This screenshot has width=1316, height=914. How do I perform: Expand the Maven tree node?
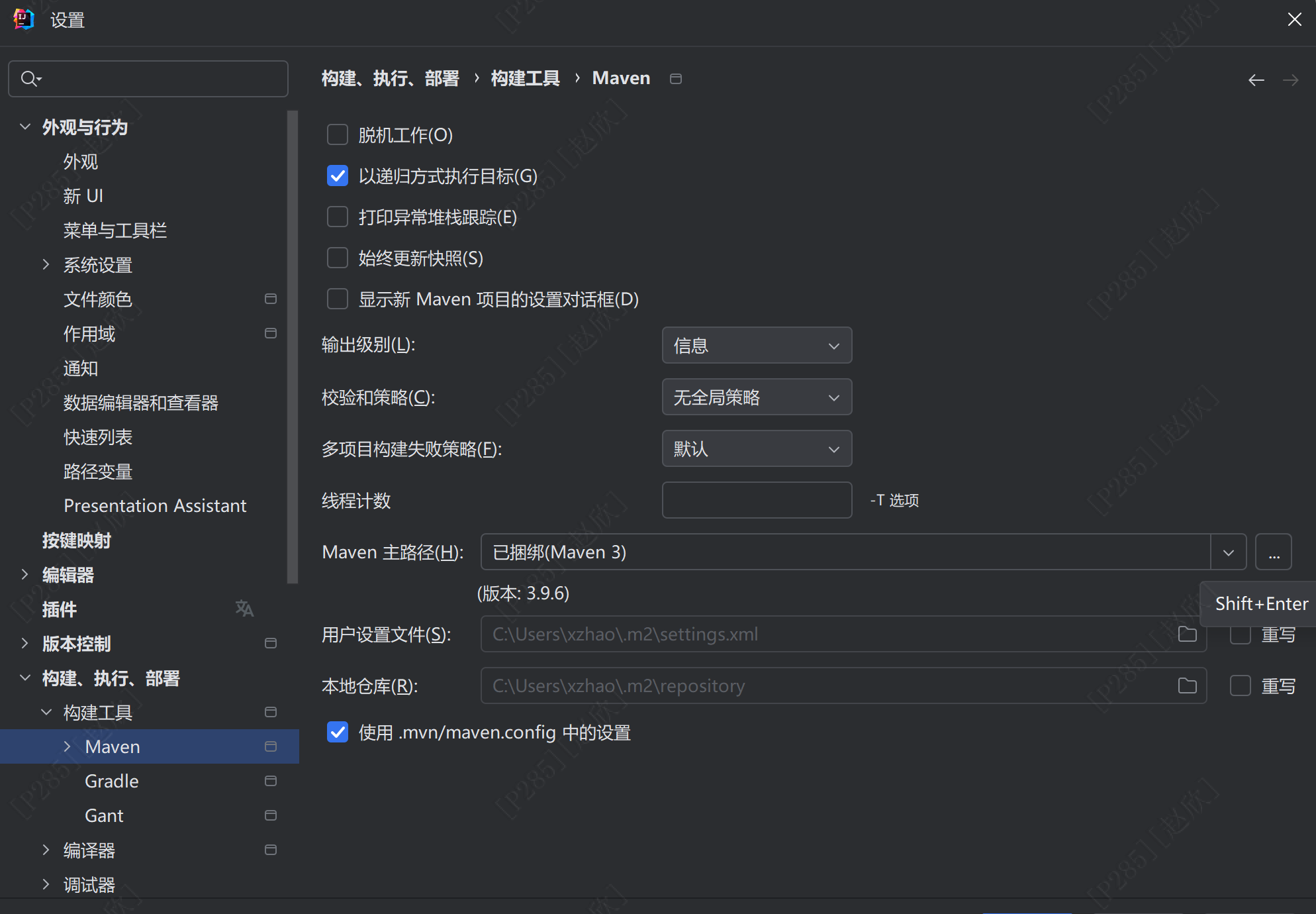67,746
